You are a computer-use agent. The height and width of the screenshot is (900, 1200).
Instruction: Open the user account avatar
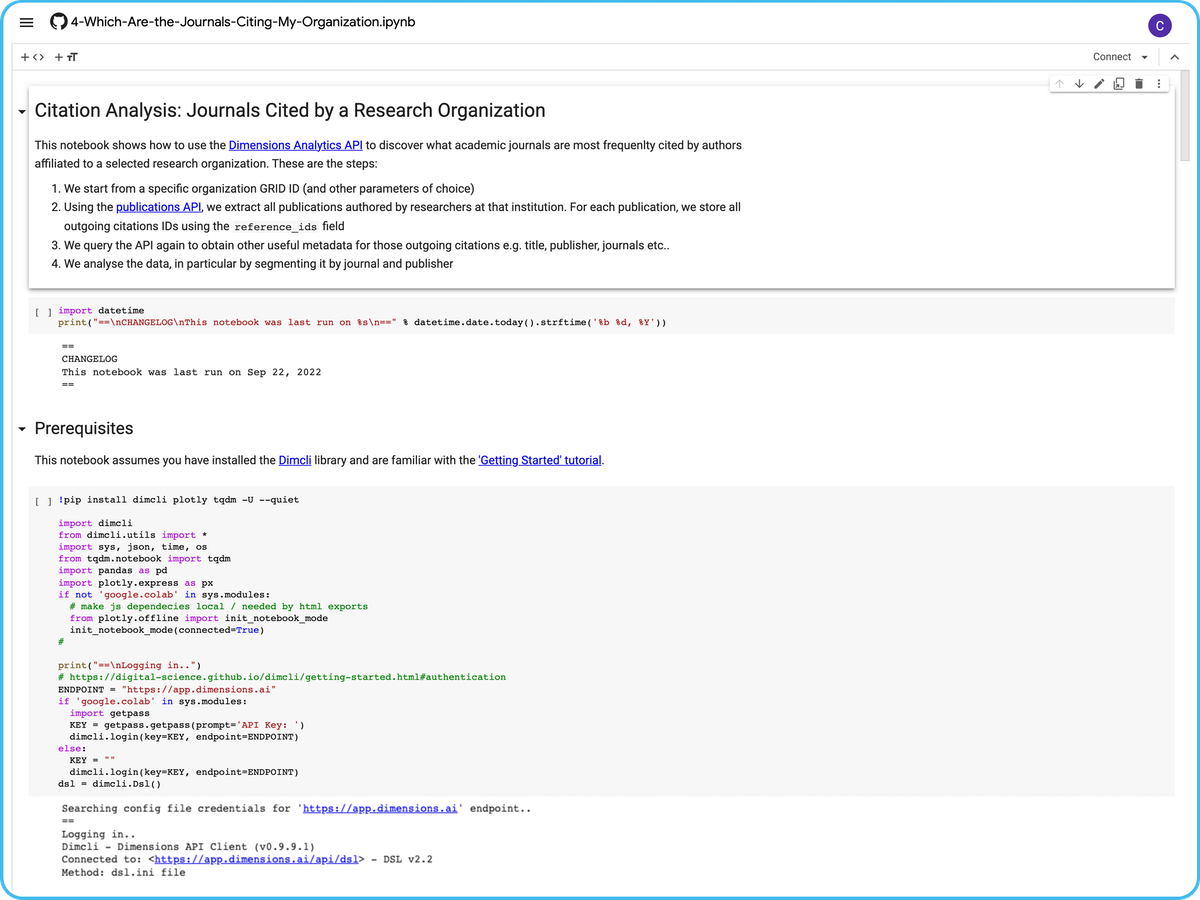pos(1159,24)
